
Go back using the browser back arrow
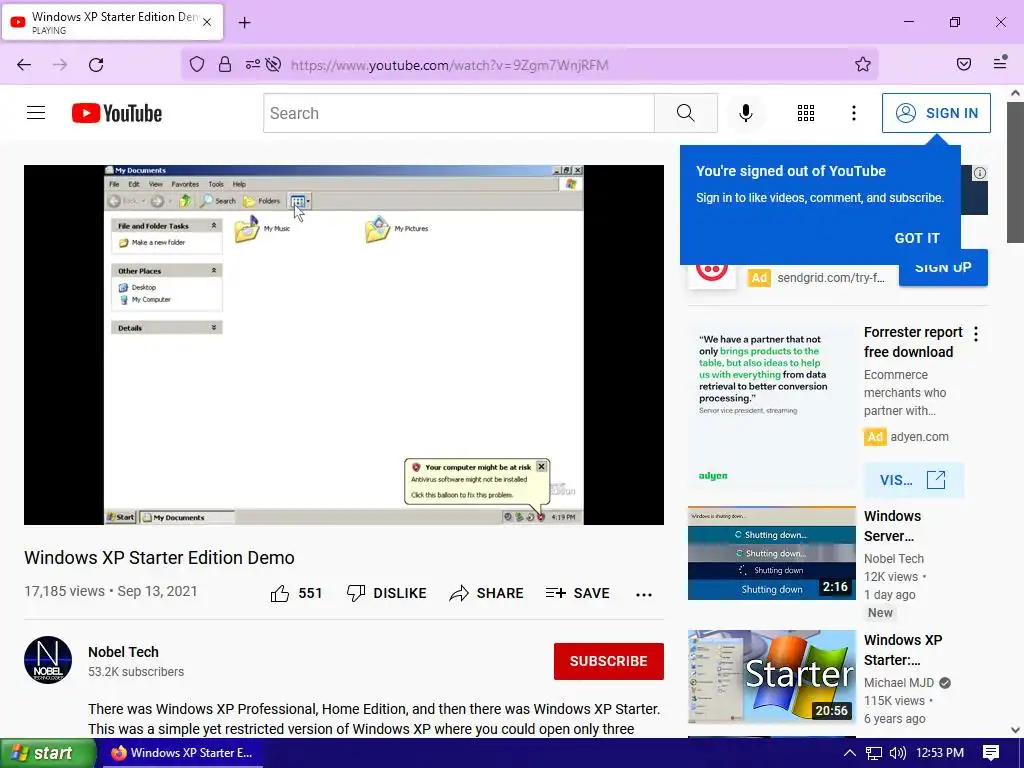(24, 64)
